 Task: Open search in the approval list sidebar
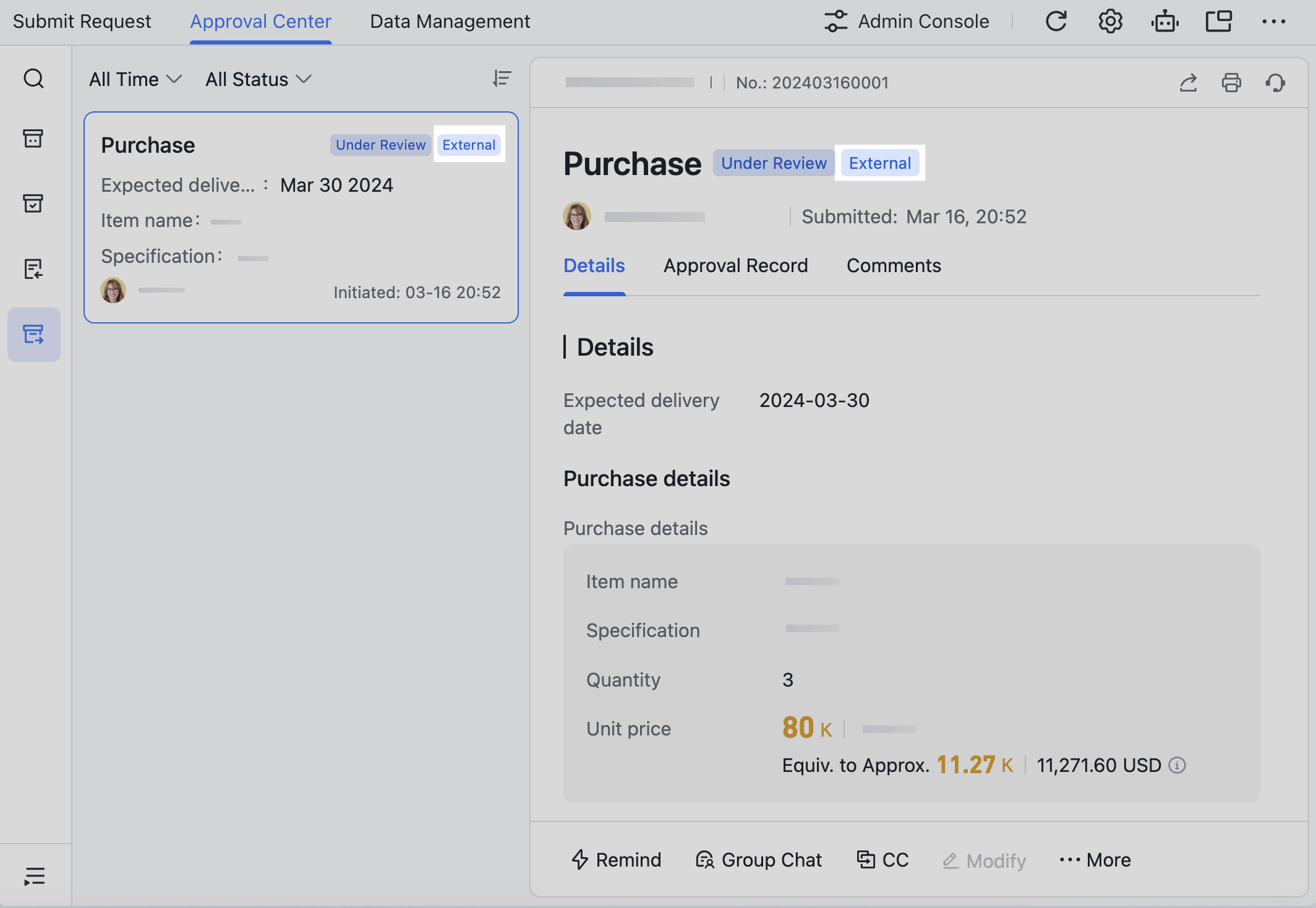tap(34, 79)
